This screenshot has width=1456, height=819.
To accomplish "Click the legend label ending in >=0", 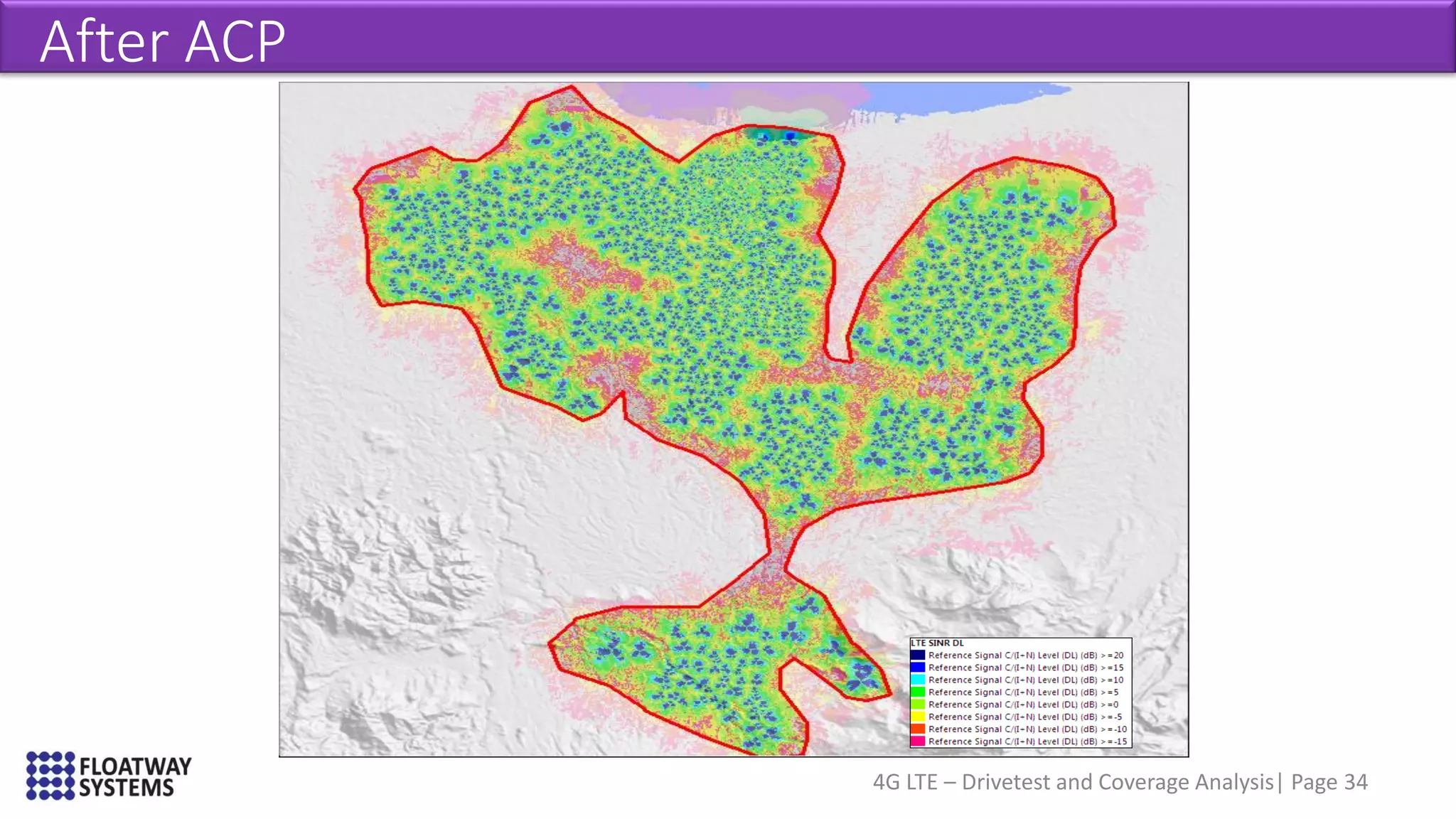I will click(x=1023, y=705).
